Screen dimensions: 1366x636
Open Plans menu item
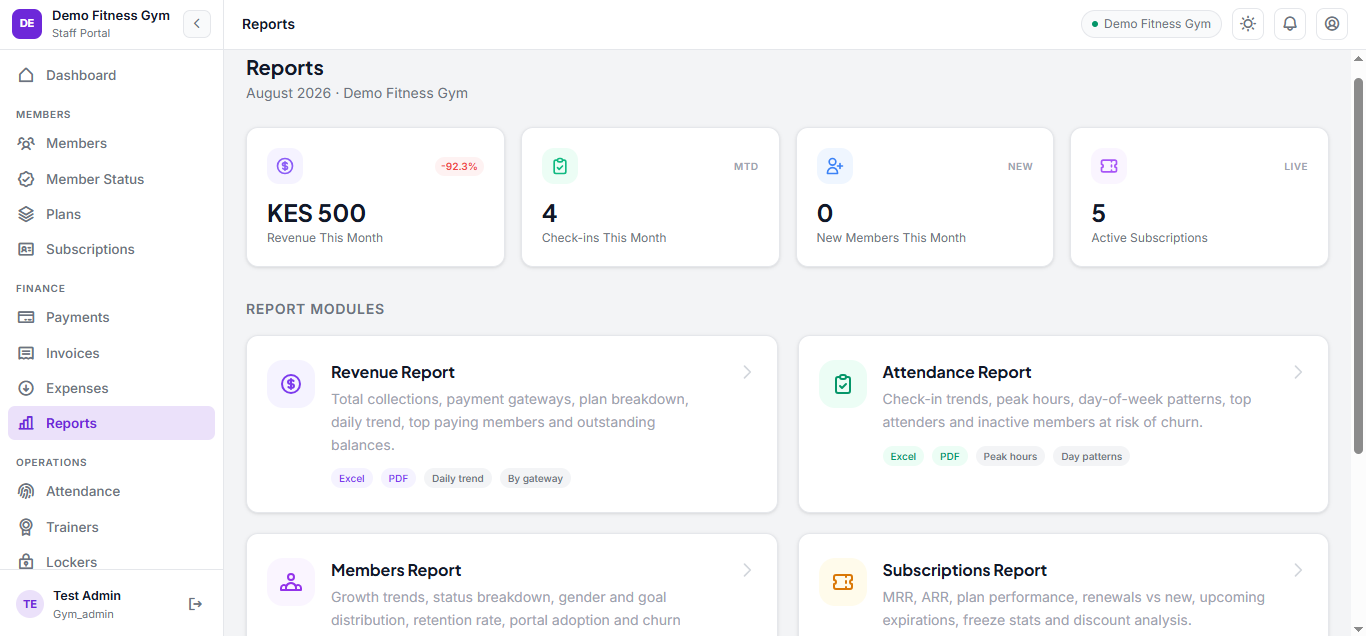111,214
